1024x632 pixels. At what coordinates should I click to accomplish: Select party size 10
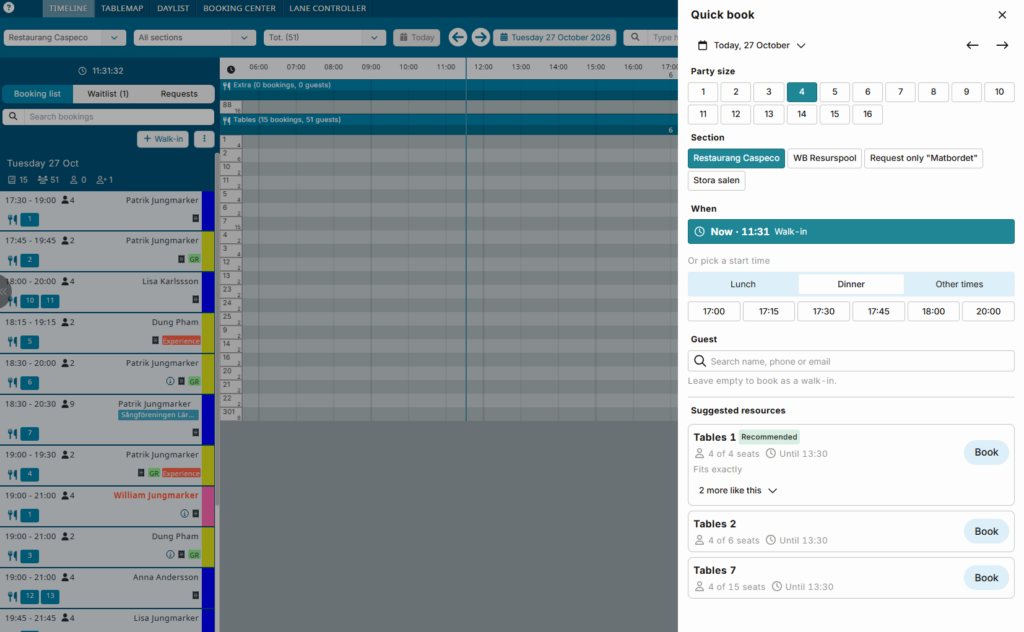tap(999, 92)
